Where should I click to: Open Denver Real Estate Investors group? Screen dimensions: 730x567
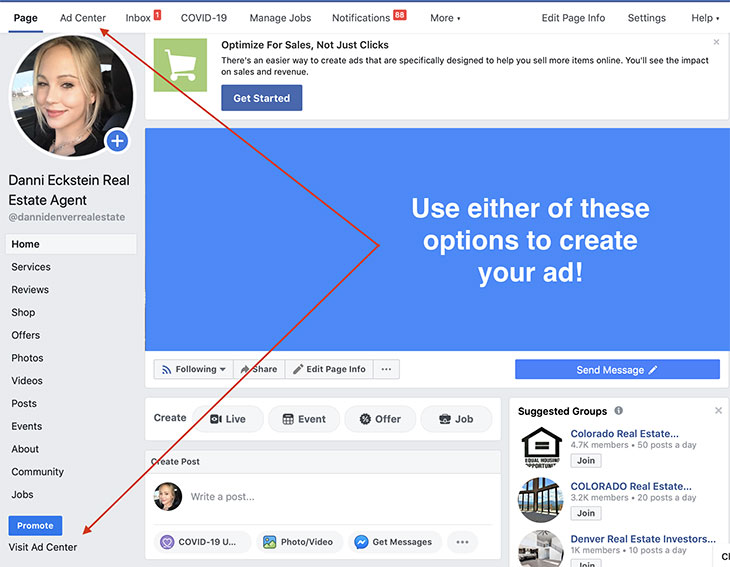coord(643,539)
